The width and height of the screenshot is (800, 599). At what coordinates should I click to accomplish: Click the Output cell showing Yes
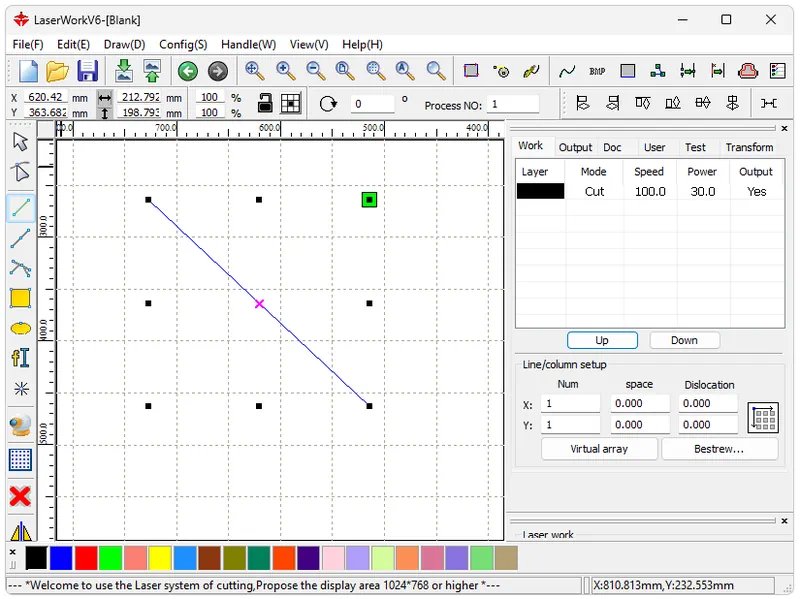click(756, 191)
